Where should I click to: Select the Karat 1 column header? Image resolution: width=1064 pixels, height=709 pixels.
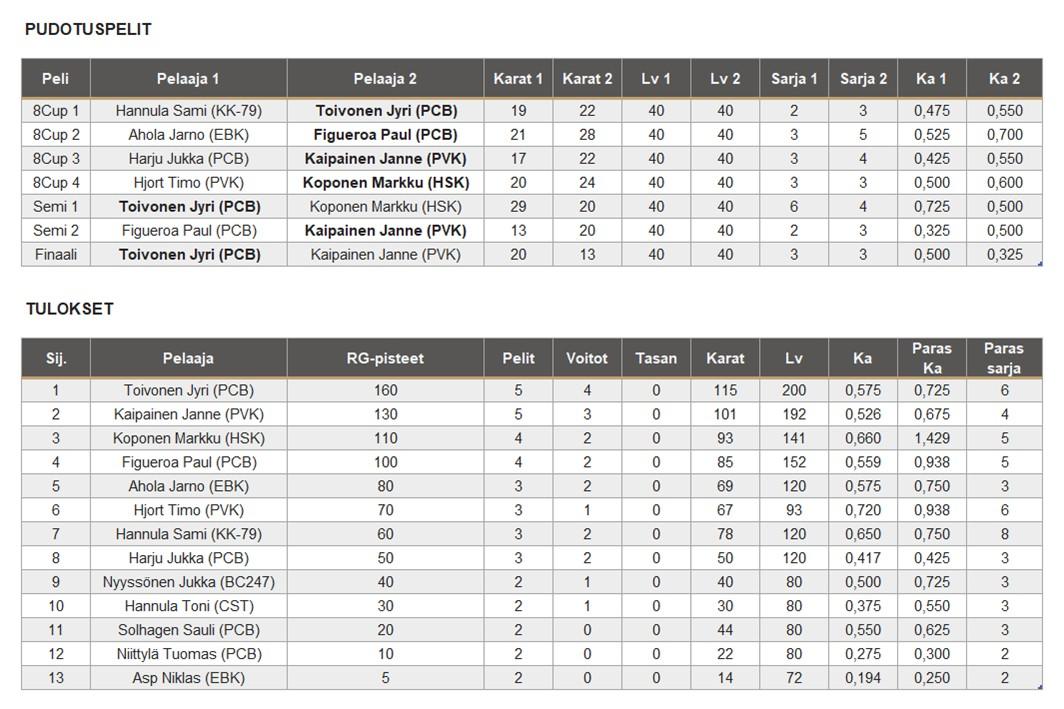click(518, 78)
